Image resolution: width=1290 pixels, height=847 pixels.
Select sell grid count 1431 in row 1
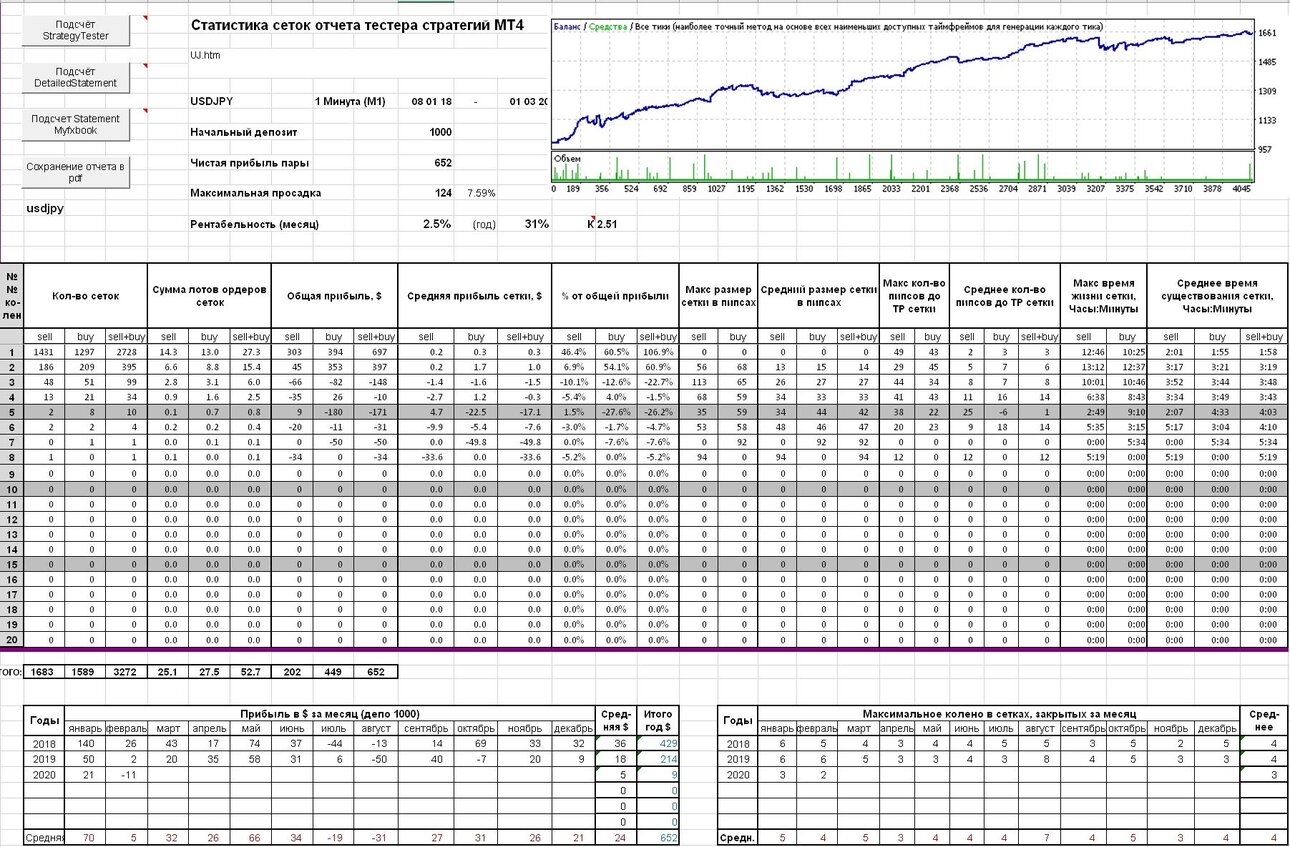(x=44, y=352)
